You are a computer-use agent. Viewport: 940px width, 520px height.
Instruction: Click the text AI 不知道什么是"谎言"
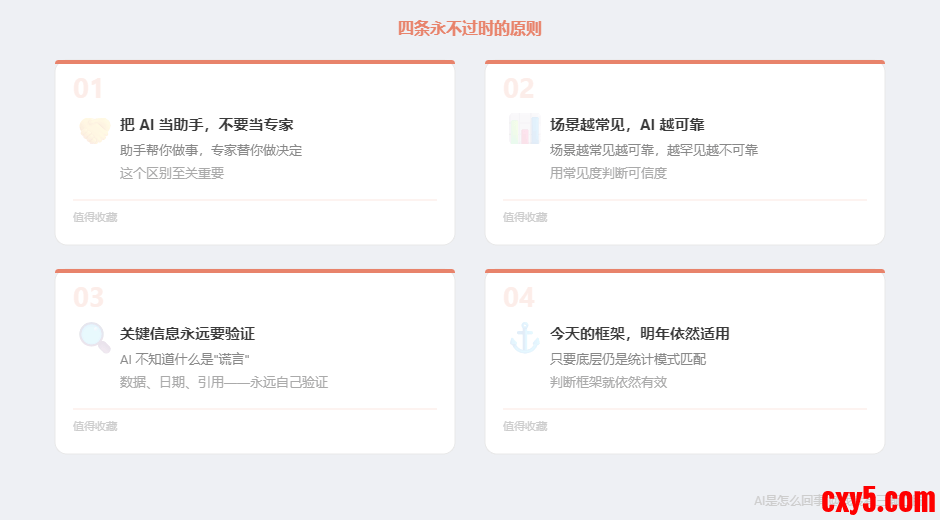[185, 359]
